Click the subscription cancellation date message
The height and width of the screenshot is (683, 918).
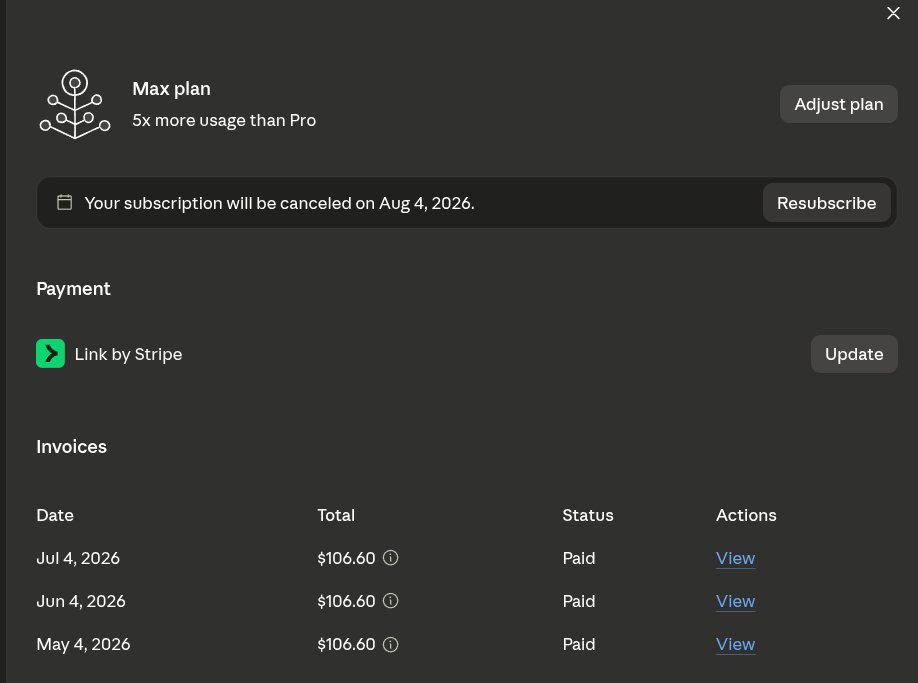click(x=279, y=203)
